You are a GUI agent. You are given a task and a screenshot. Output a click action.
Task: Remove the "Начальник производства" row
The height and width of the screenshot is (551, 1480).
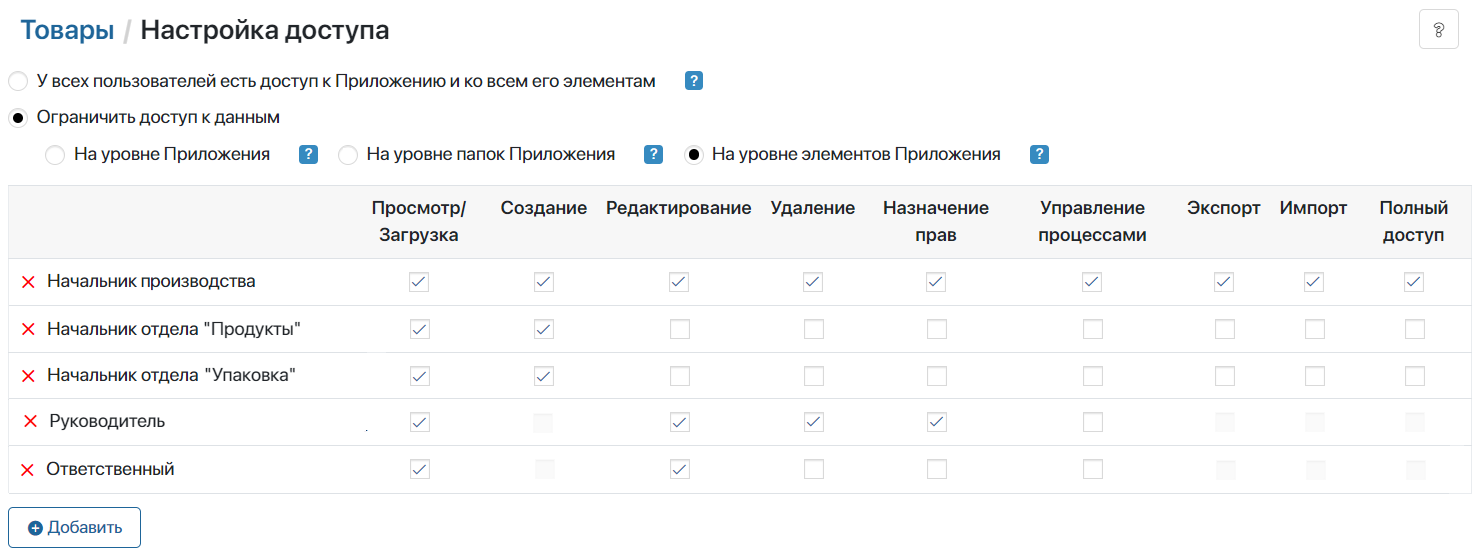[28, 283]
